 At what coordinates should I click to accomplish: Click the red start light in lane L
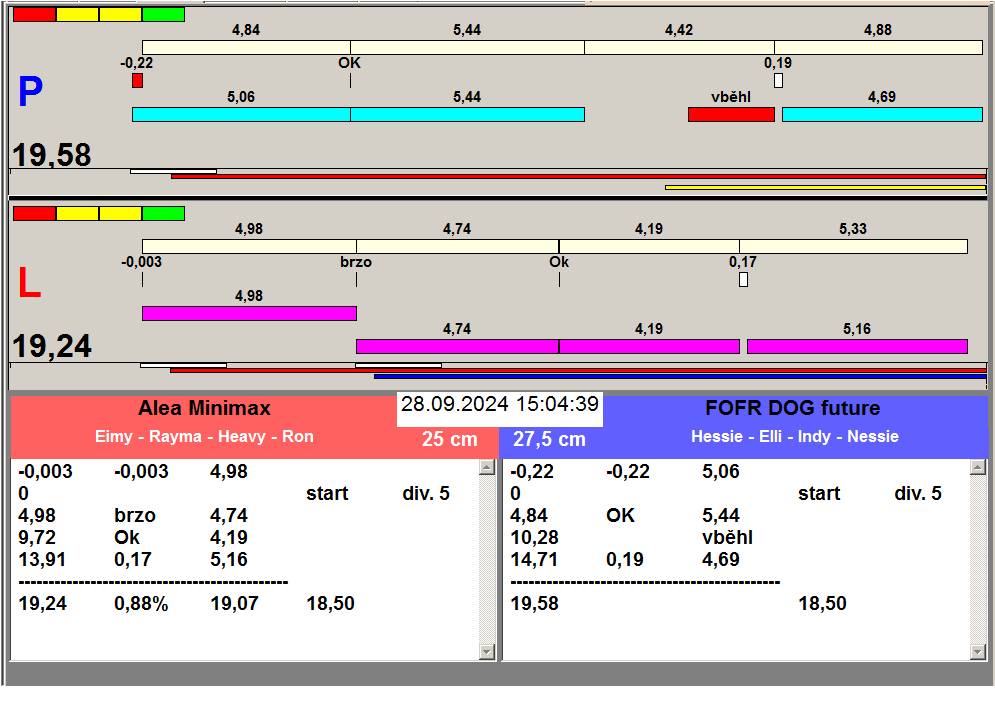35,213
